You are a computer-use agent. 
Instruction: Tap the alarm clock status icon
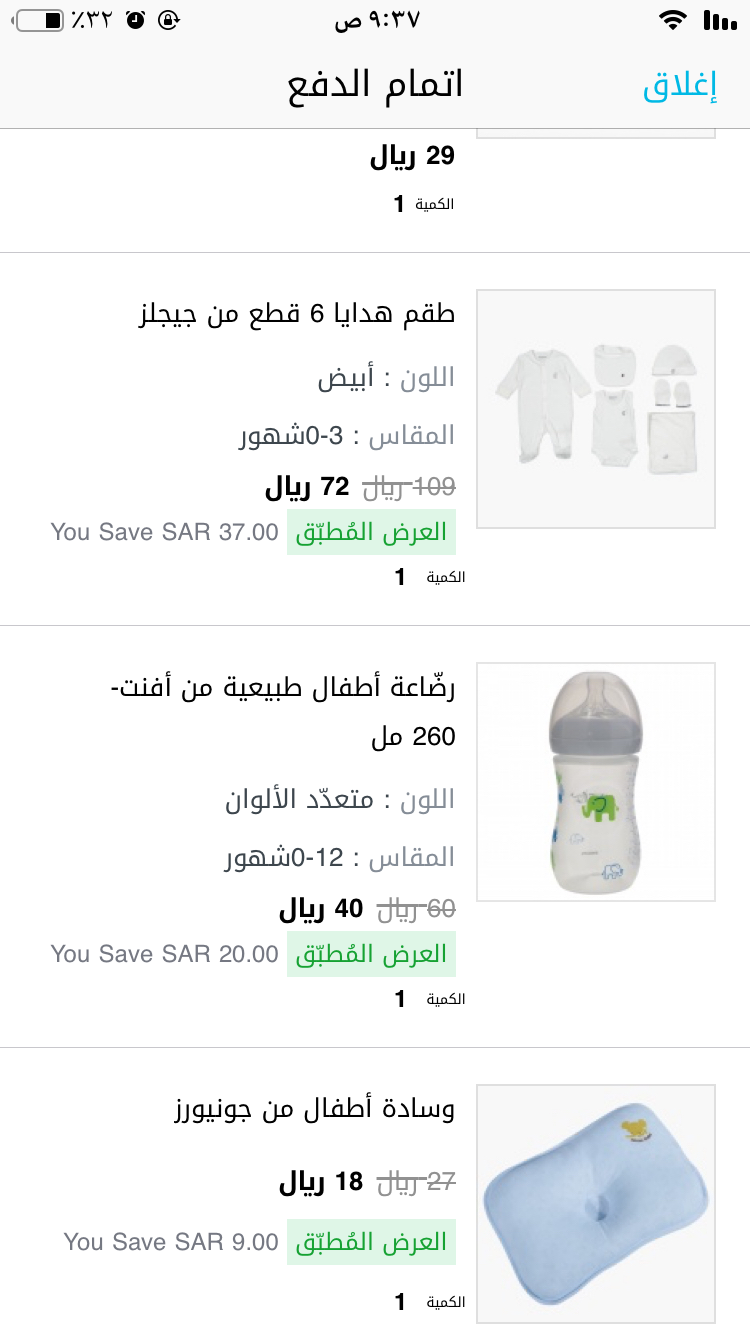point(136,20)
